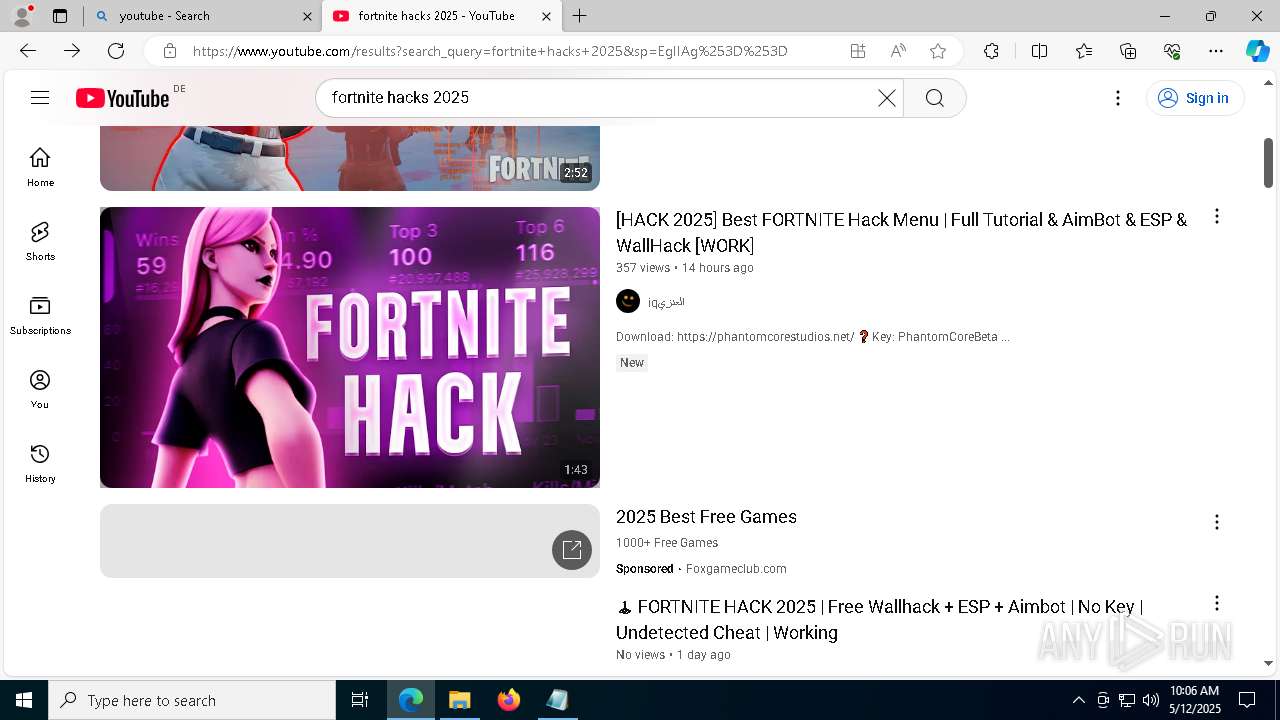Click the page vertical scrollbar thumb
The height and width of the screenshot is (720, 1280).
point(1268,162)
